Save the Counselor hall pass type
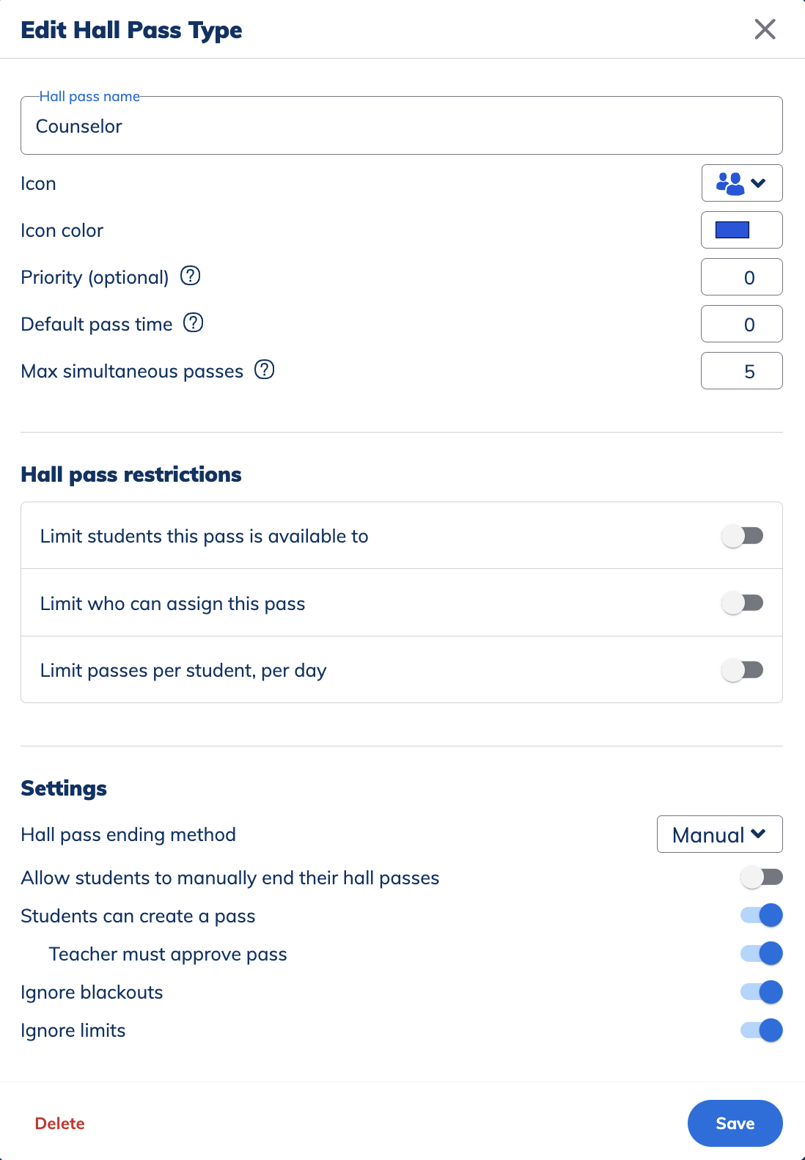 [x=735, y=1123]
